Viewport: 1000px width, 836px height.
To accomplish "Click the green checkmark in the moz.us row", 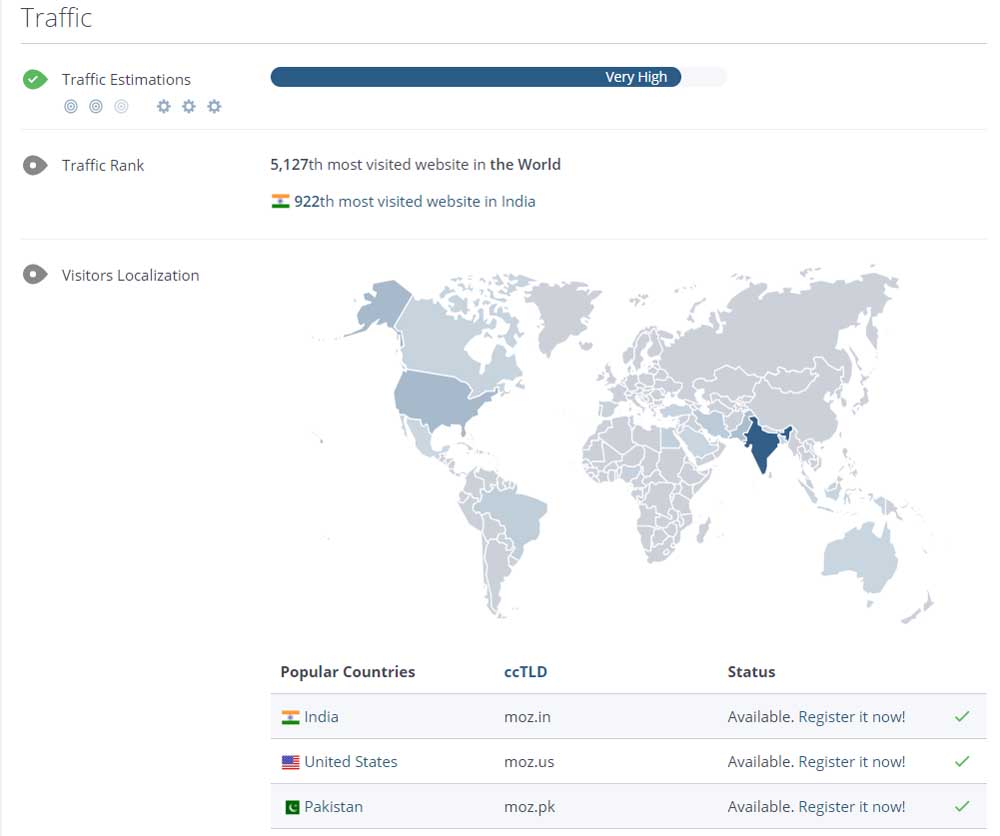I will 962,761.
